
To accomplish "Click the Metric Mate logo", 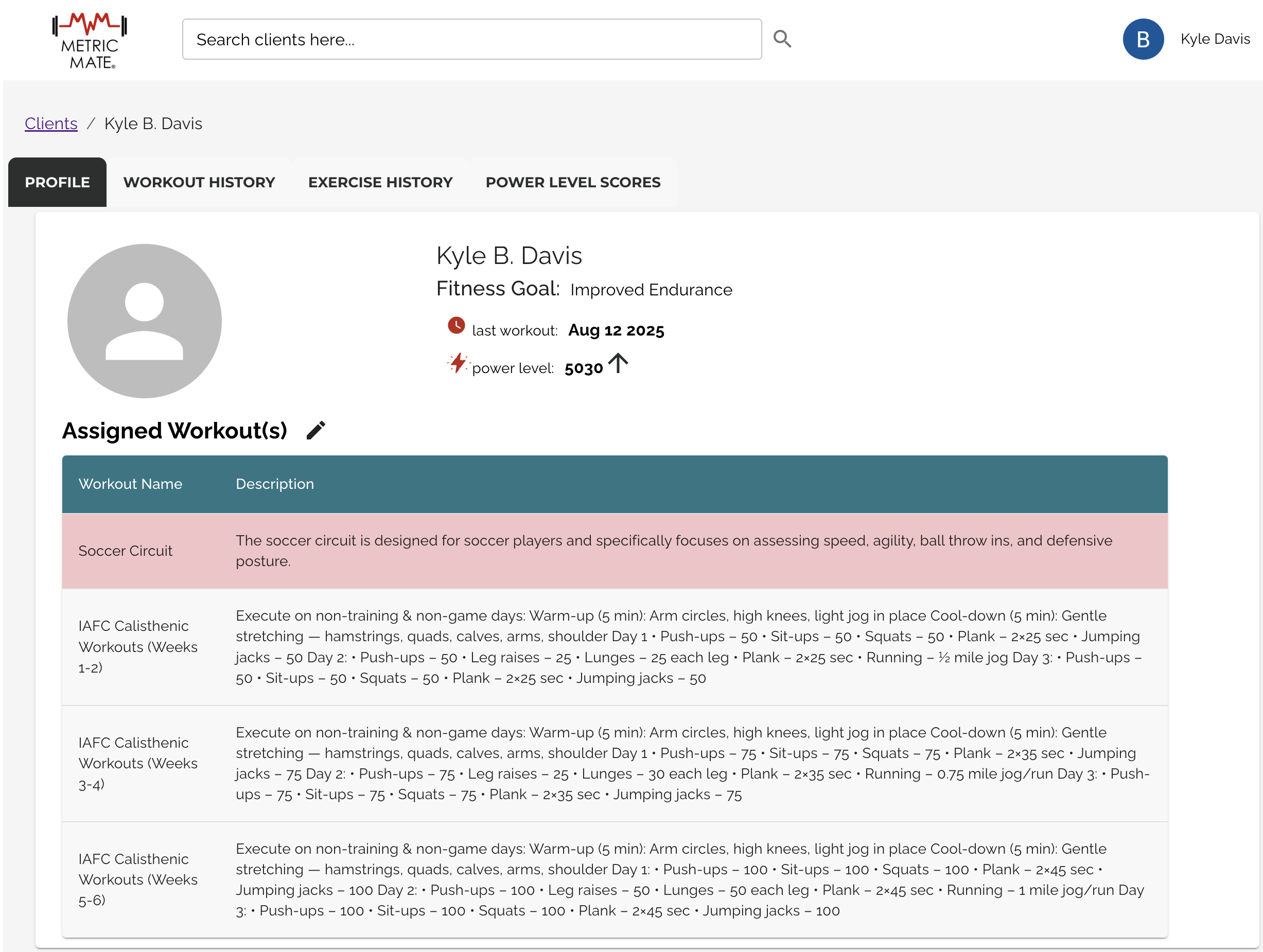I will [x=90, y=40].
